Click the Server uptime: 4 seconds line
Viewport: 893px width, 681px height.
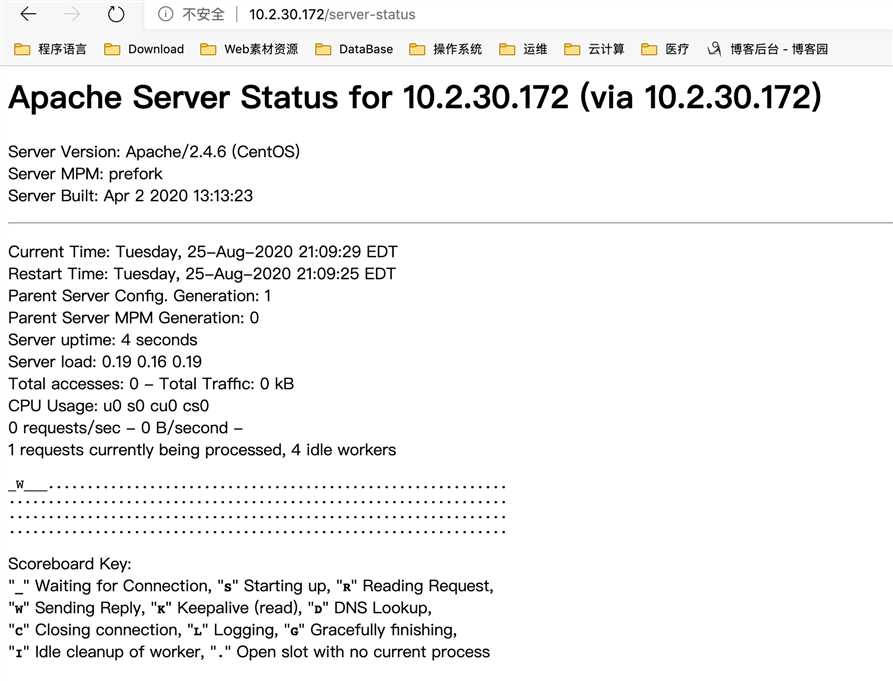pyautogui.click(x=103, y=340)
